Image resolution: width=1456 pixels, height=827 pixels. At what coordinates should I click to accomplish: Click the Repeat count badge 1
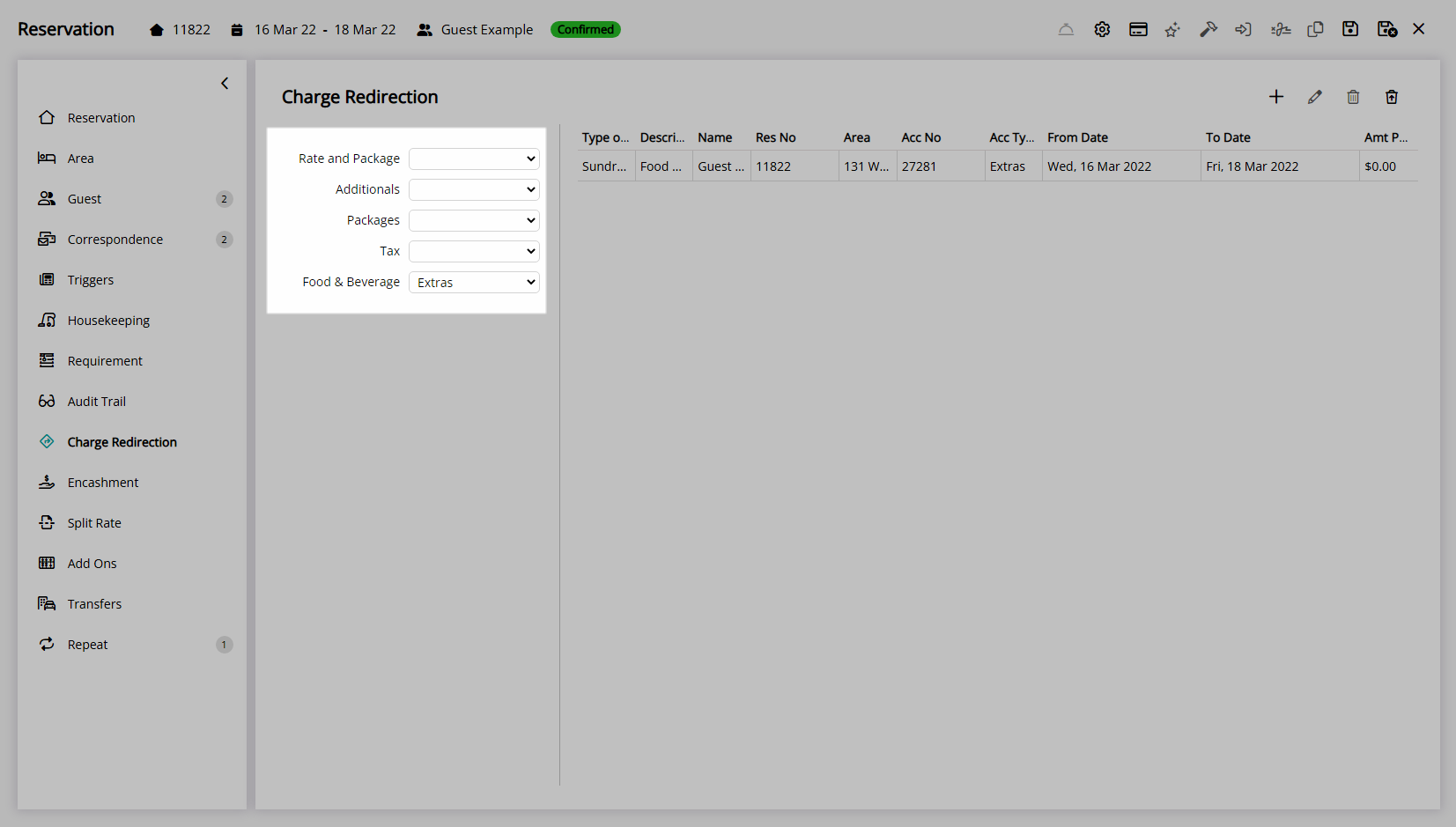point(224,645)
